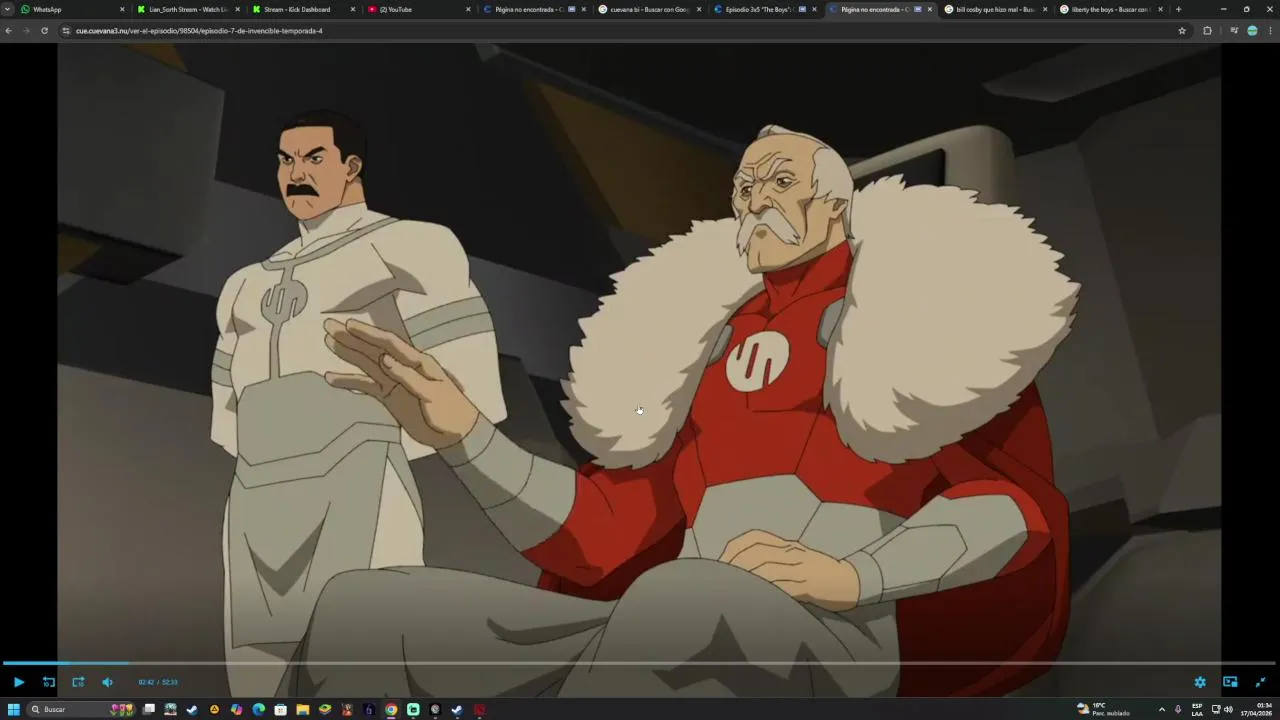The width and height of the screenshot is (1280, 720).
Task: Open the browser extensions menu
Action: click(1207, 31)
